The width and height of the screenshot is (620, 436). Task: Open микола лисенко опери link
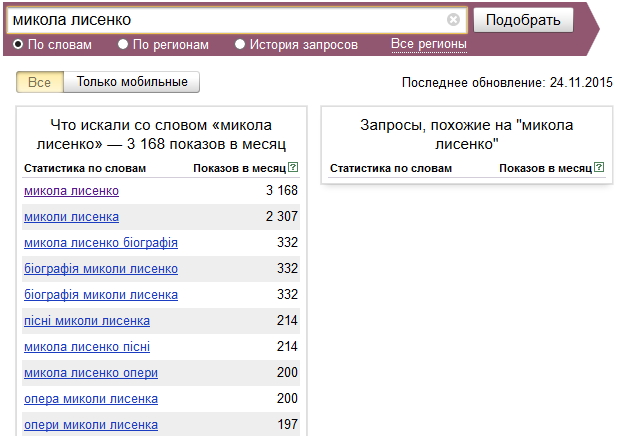point(91,373)
